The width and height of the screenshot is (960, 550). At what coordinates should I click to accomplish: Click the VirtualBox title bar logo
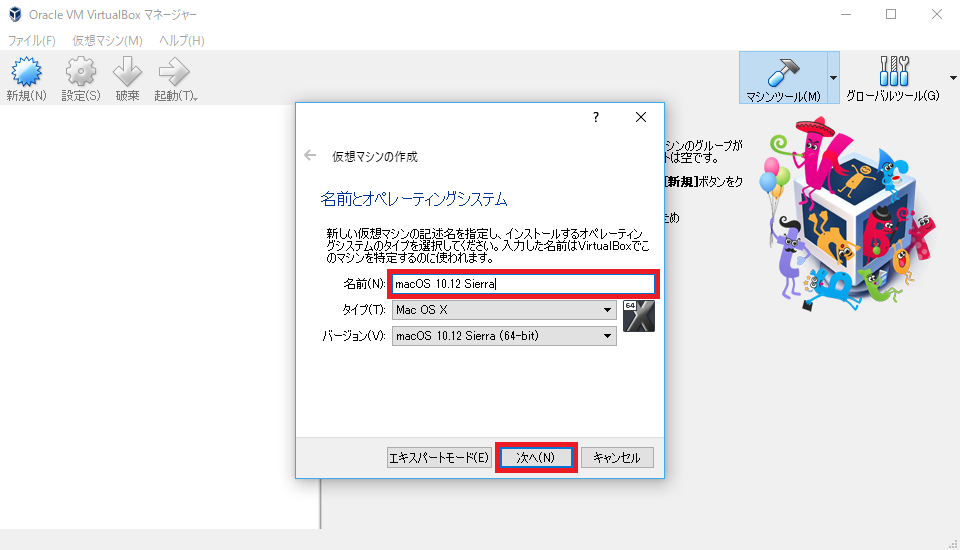pos(15,14)
